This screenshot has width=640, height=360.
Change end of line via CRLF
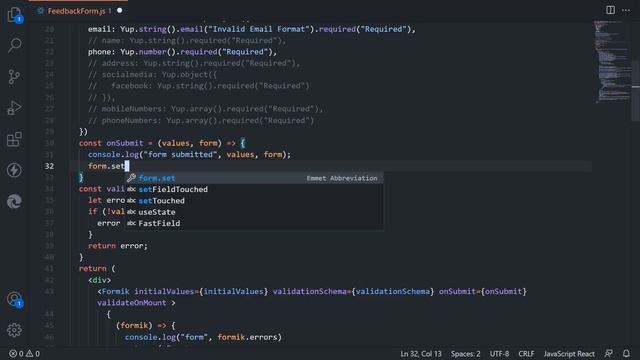click(x=526, y=353)
